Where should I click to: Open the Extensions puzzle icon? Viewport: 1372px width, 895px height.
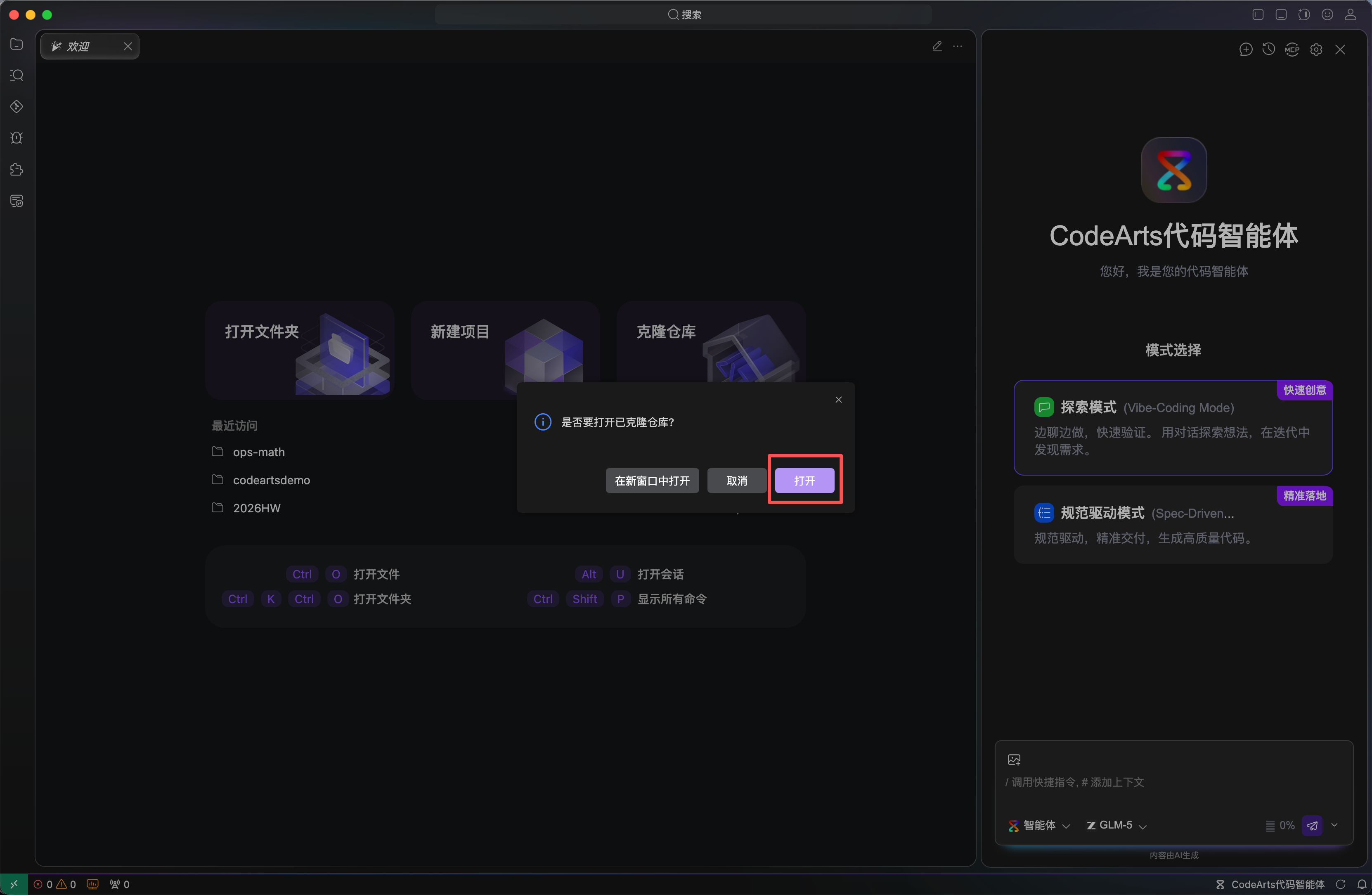(x=17, y=170)
